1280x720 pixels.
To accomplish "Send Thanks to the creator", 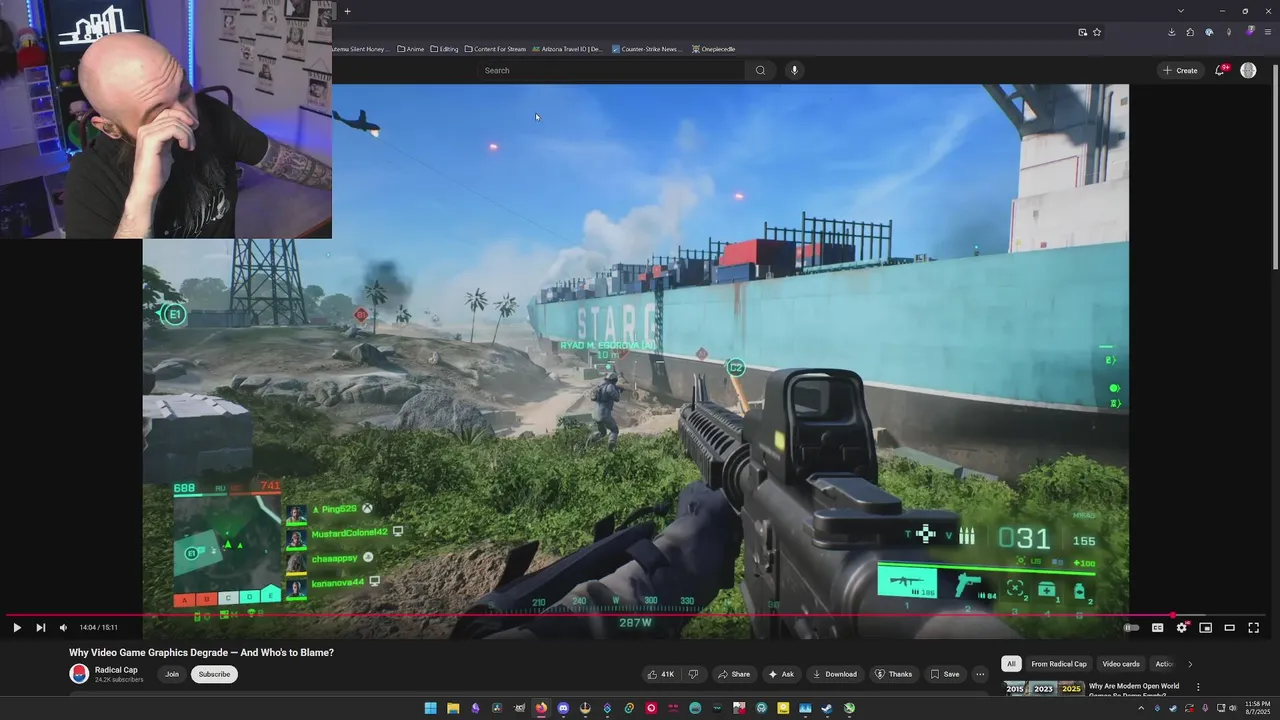I will 894,674.
